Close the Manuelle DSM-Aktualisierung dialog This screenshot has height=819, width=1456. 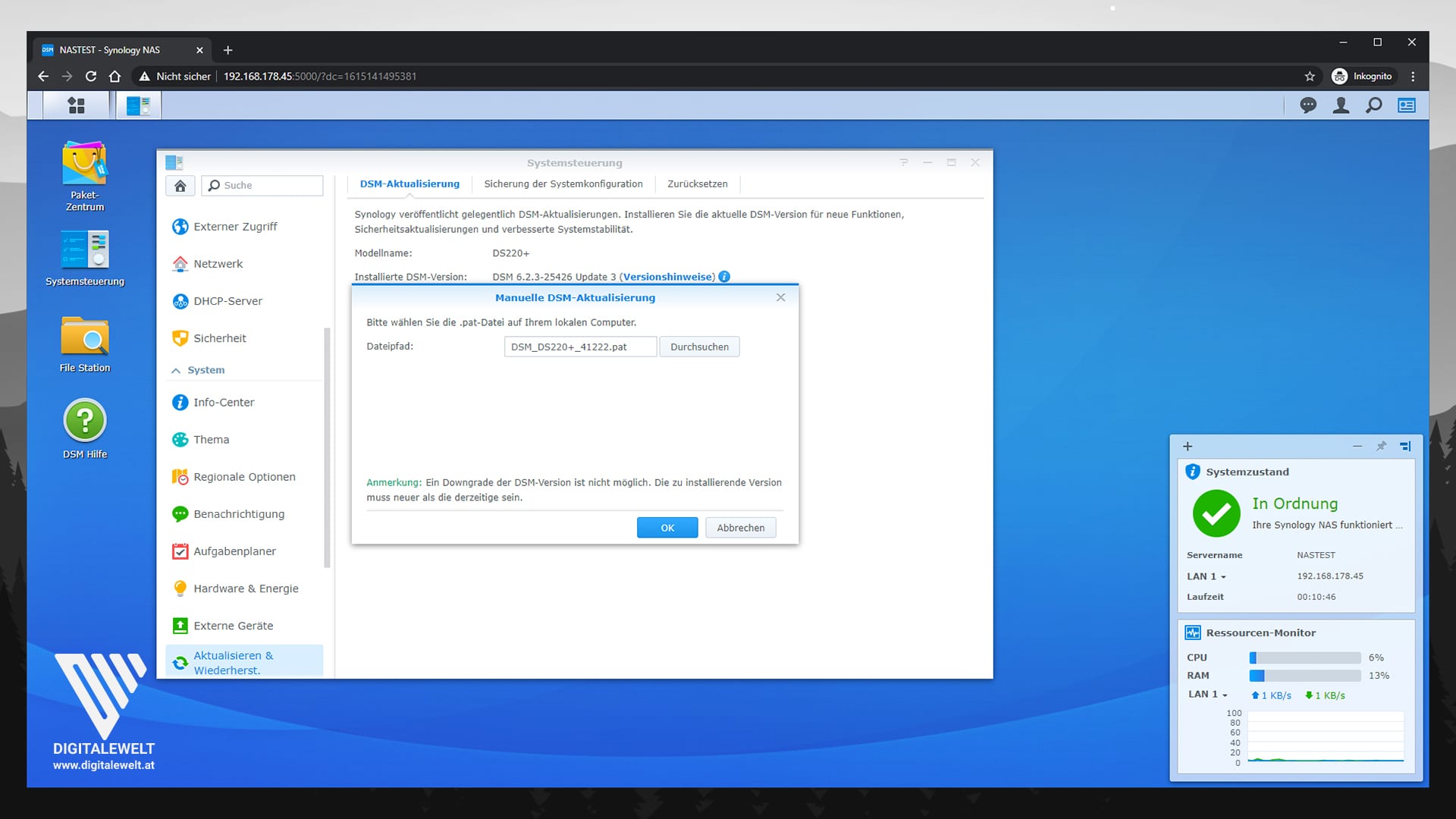click(x=781, y=297)
